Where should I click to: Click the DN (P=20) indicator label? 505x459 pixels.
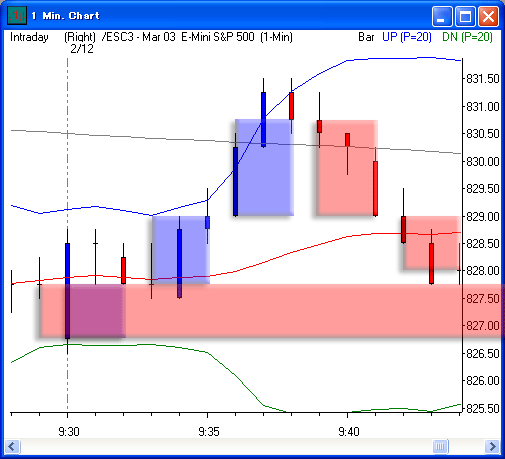click(x=467, y=37)
